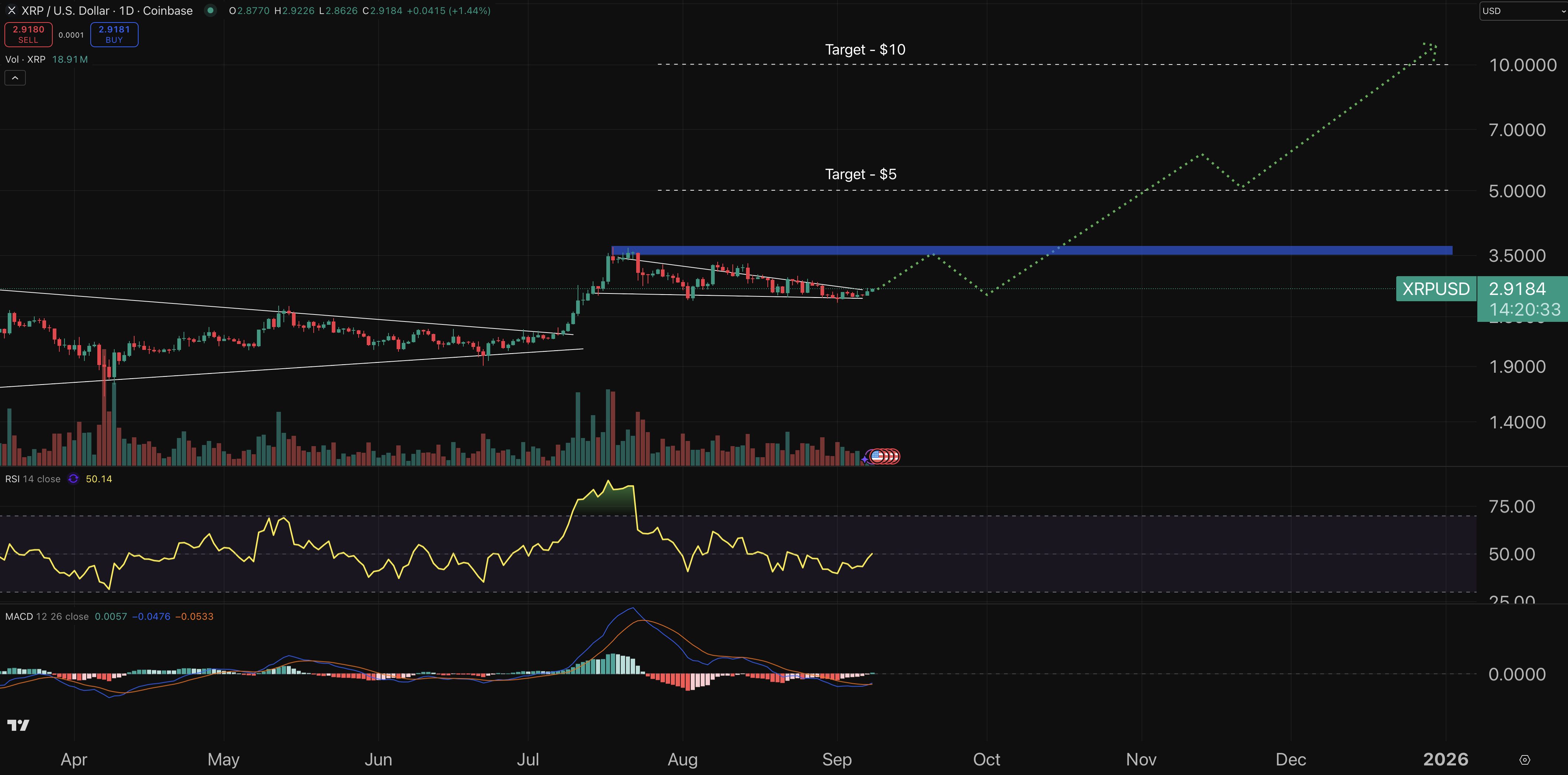Click the XRPUSD price tag on the right axis
This screenshot has width=1568, height=775.
pos(1435,289)
